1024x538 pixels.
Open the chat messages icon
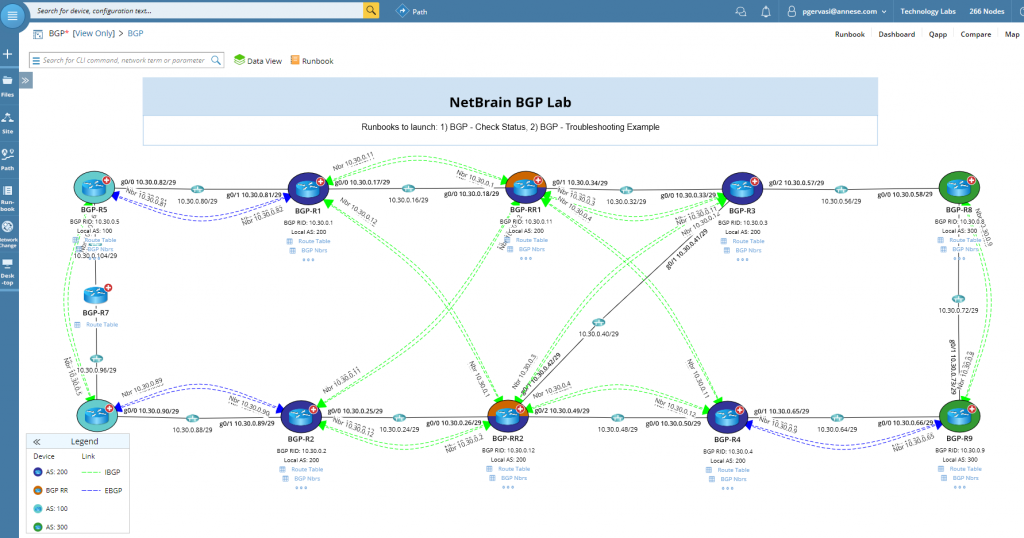click(741, 11)
